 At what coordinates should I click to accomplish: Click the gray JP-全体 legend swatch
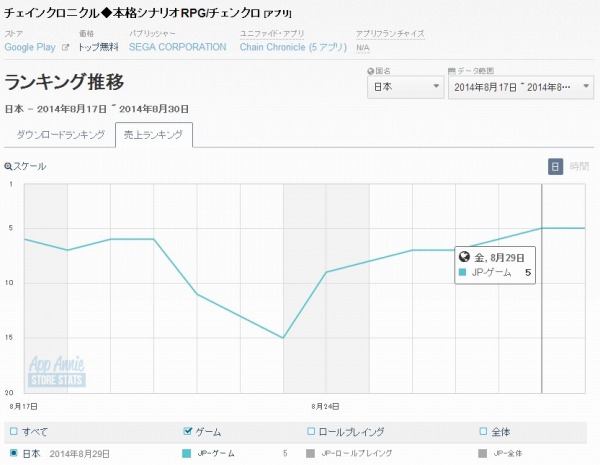tap(483, 454)
